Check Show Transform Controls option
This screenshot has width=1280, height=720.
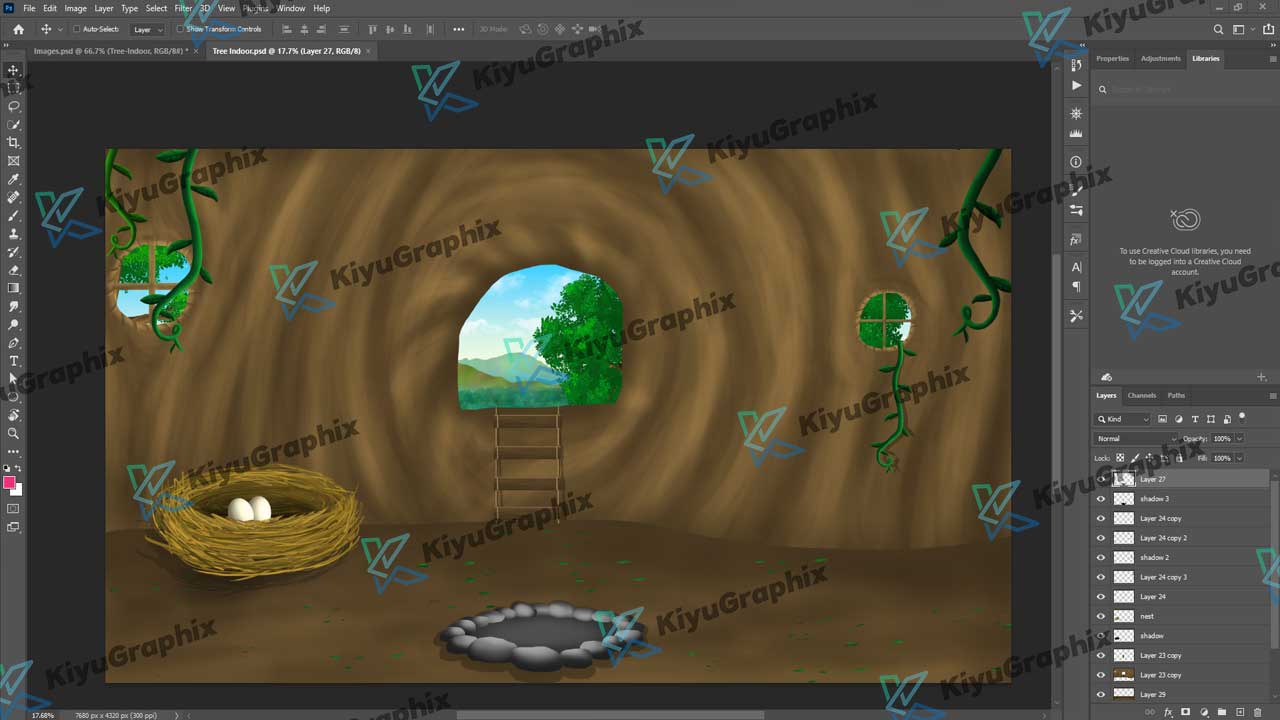coord(180,29)
